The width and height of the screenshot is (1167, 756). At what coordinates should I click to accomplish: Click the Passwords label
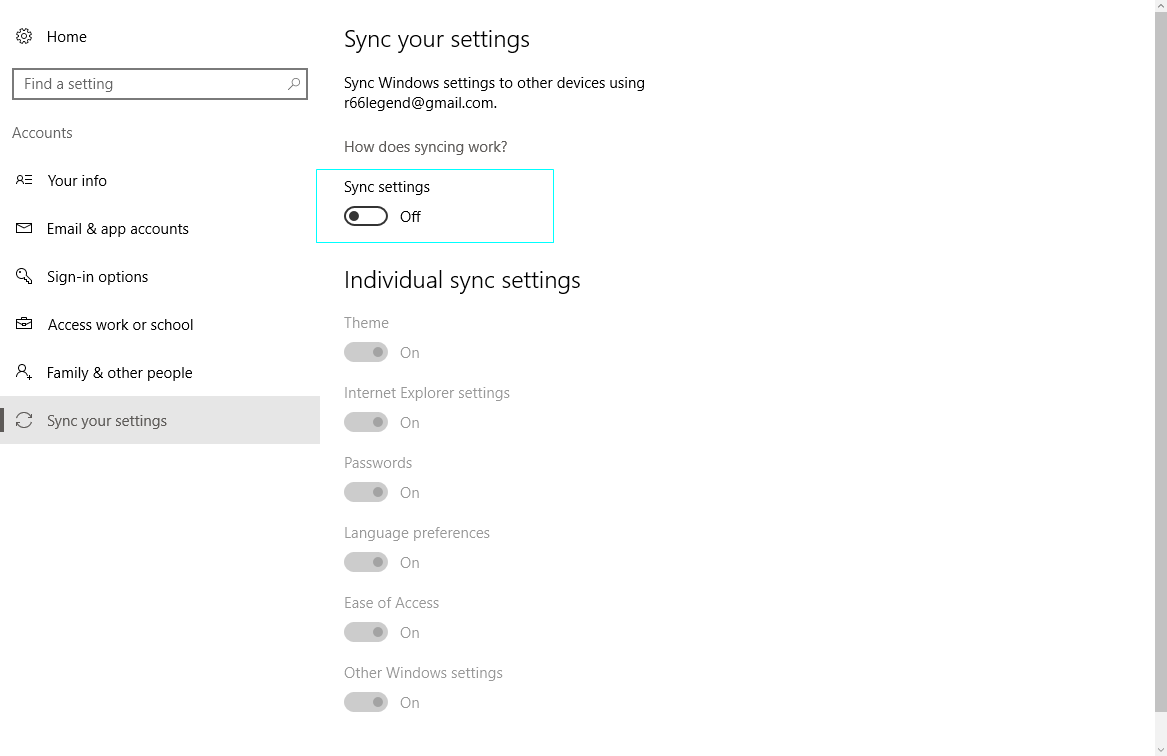(x=377, y=462)
